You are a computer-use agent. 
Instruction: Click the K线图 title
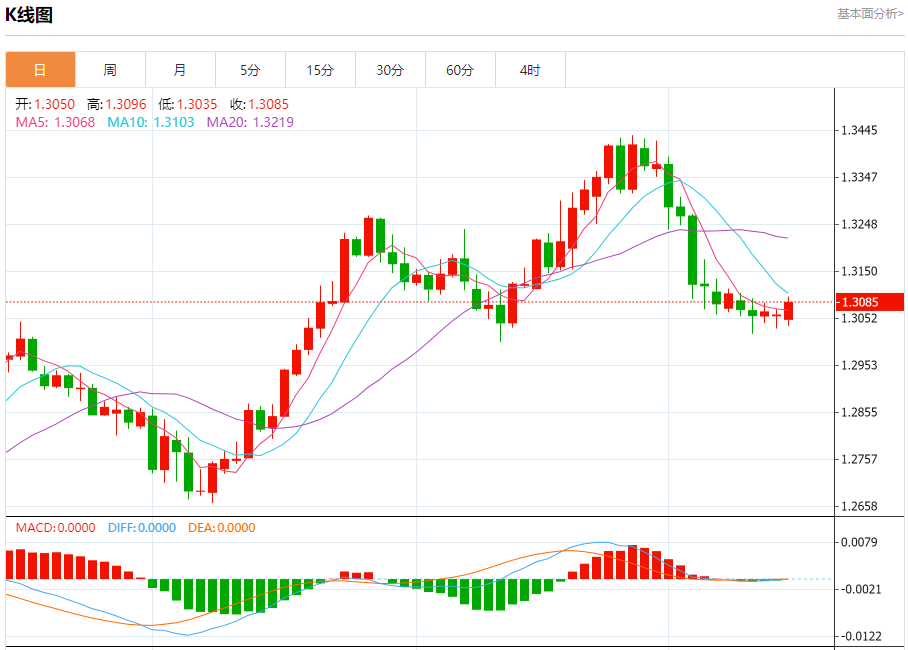coord(29,14)
